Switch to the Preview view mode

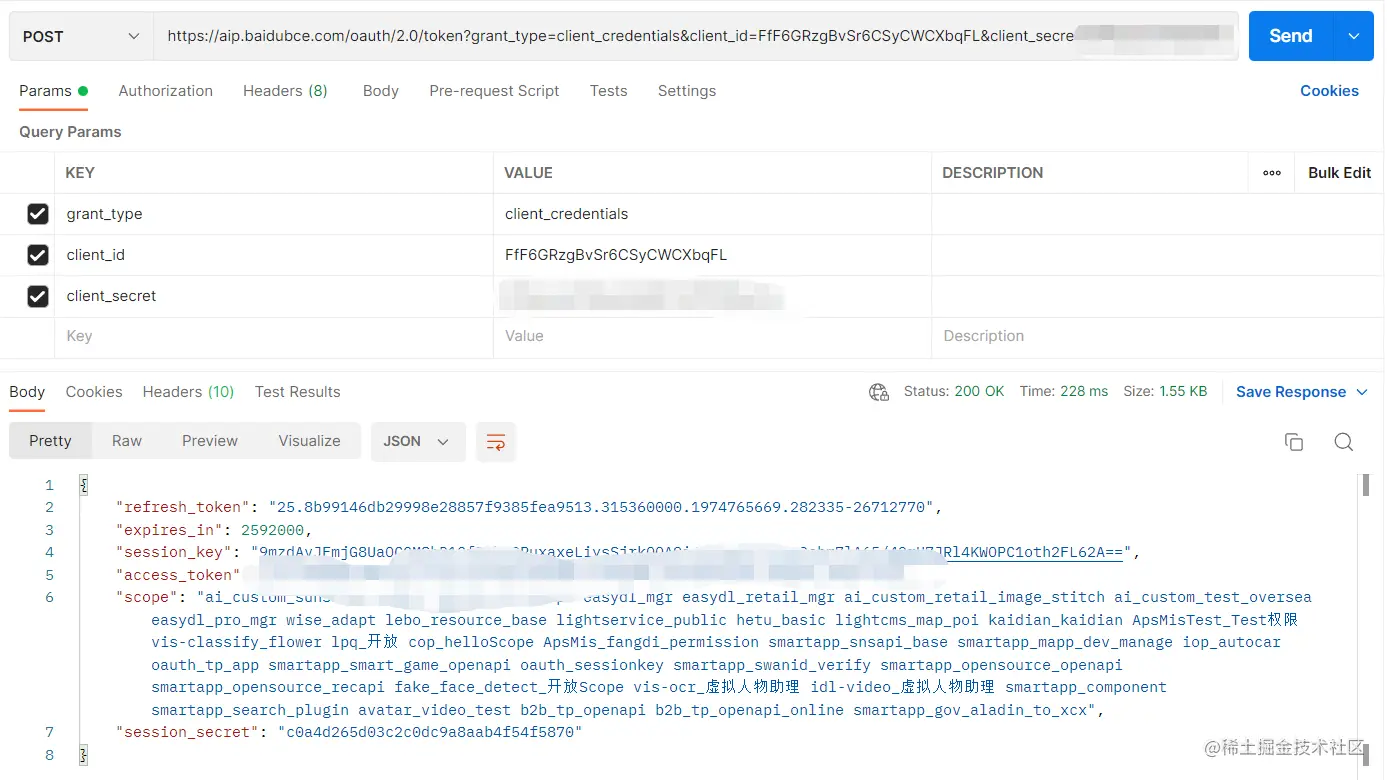pyautogui.click(x=210, y=441)
